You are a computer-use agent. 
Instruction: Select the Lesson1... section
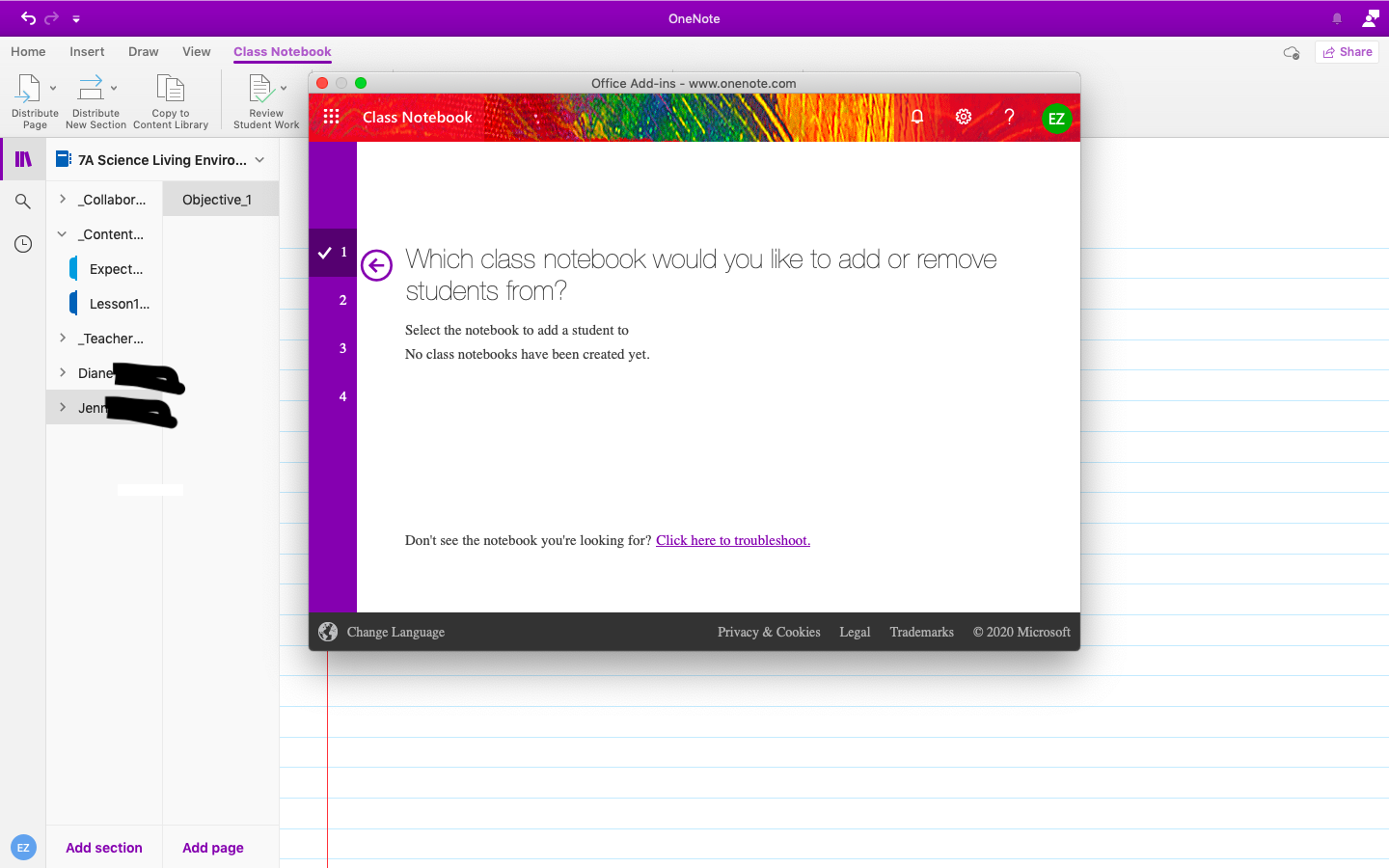(120, 304)
